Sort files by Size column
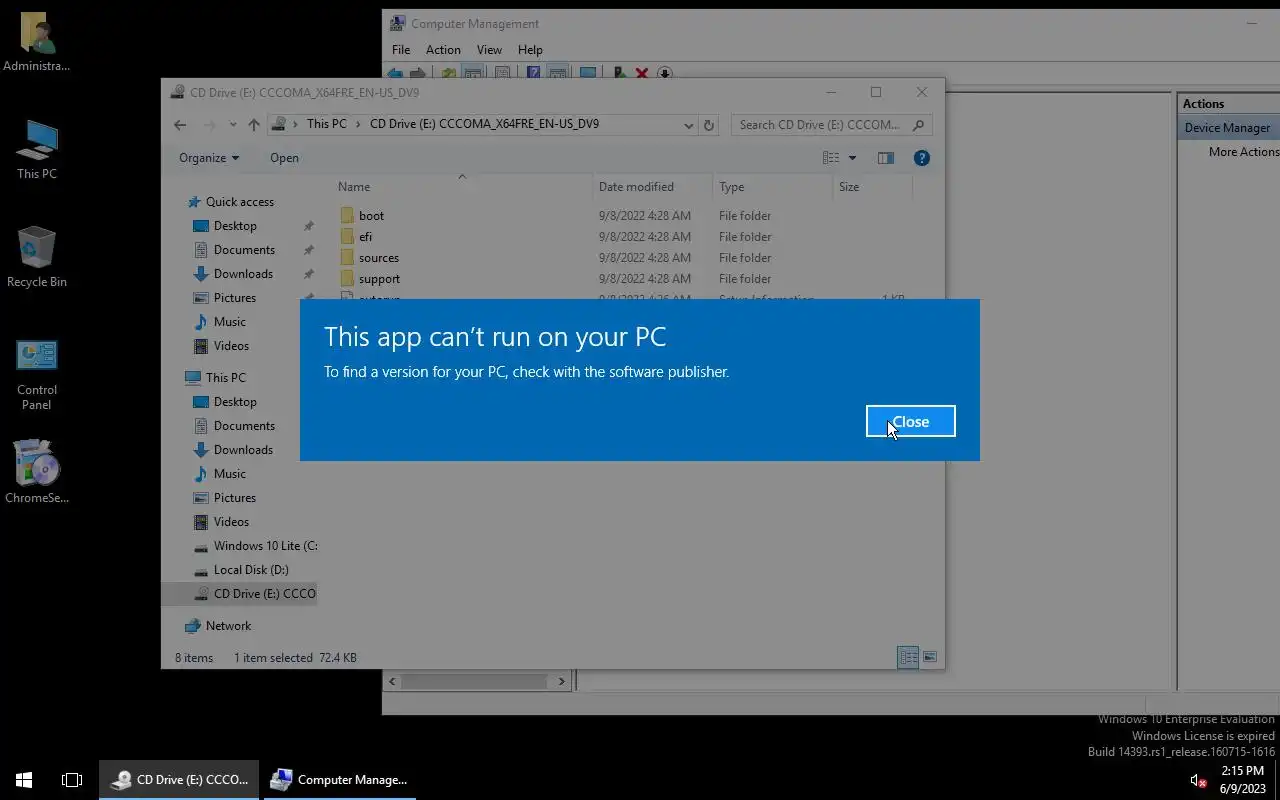The image size is (1280, 800). coord(872,187)
